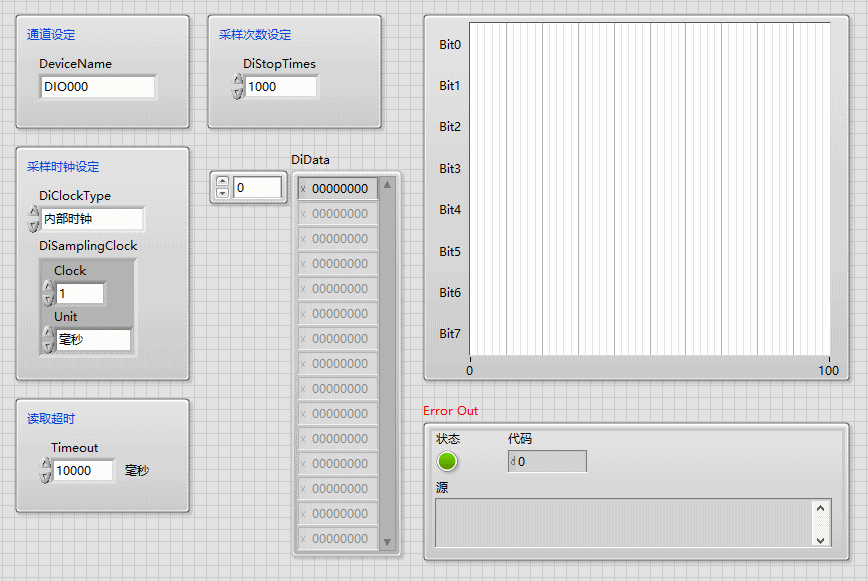
Task: Click the Bit0 row of the chart
Action: point(650,44)
